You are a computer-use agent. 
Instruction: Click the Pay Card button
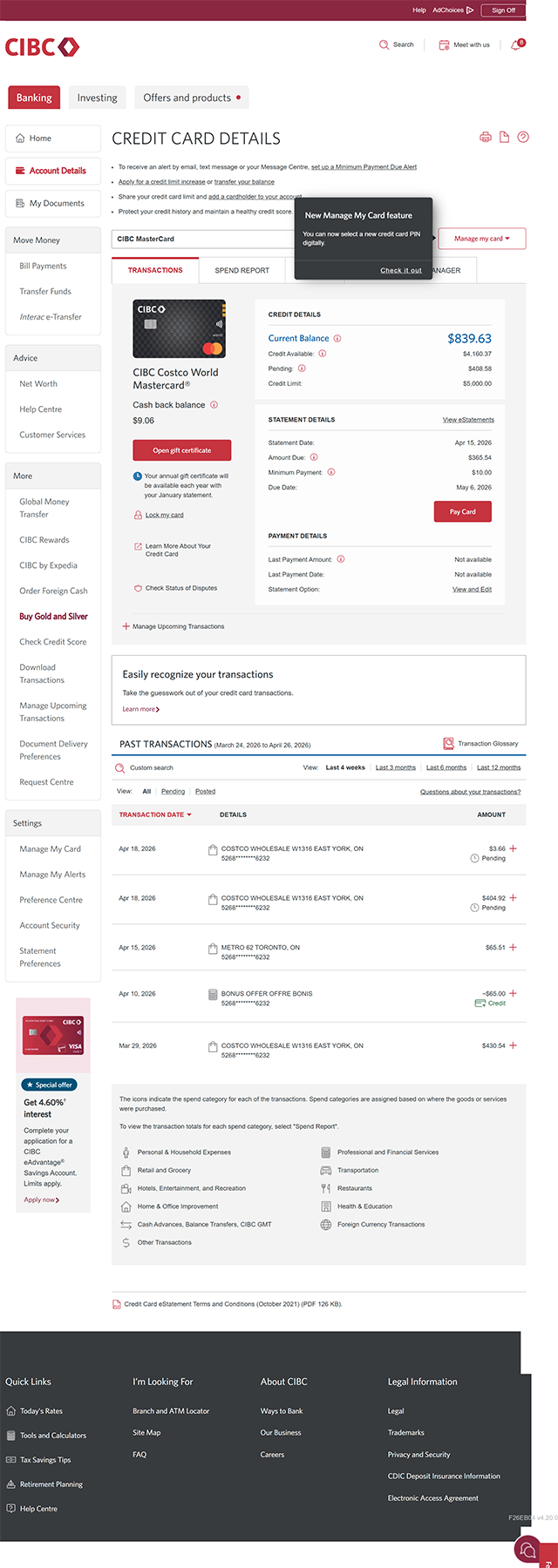tap(463, 511)
